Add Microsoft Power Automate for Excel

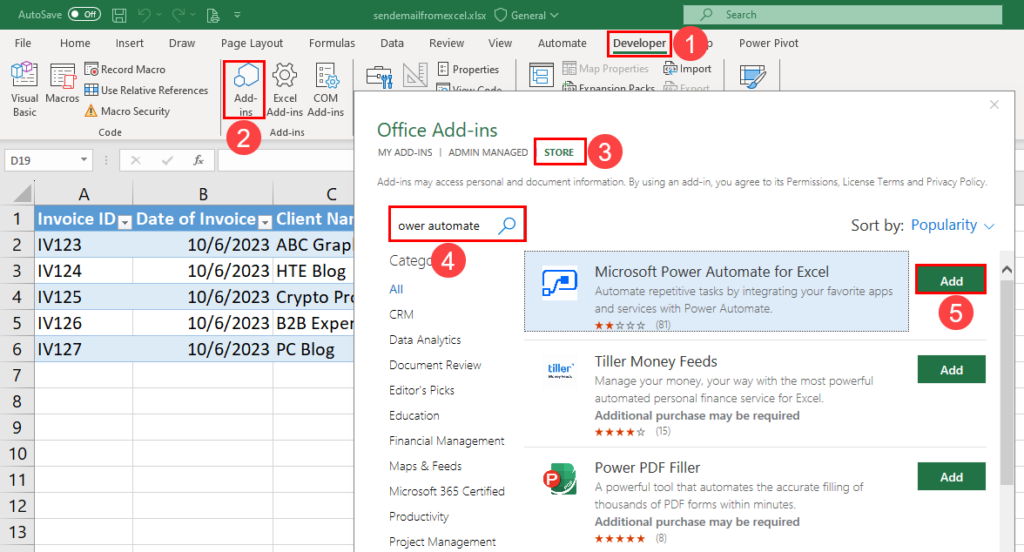951,281
